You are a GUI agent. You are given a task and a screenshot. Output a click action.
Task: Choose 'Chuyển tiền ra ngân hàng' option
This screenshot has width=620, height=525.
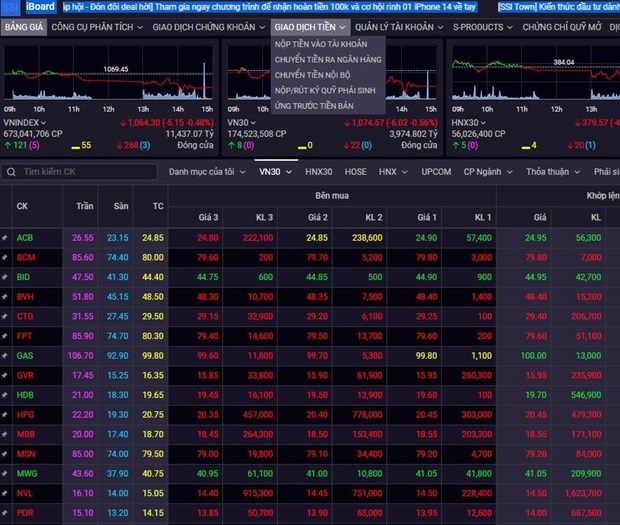coord(328,60)
